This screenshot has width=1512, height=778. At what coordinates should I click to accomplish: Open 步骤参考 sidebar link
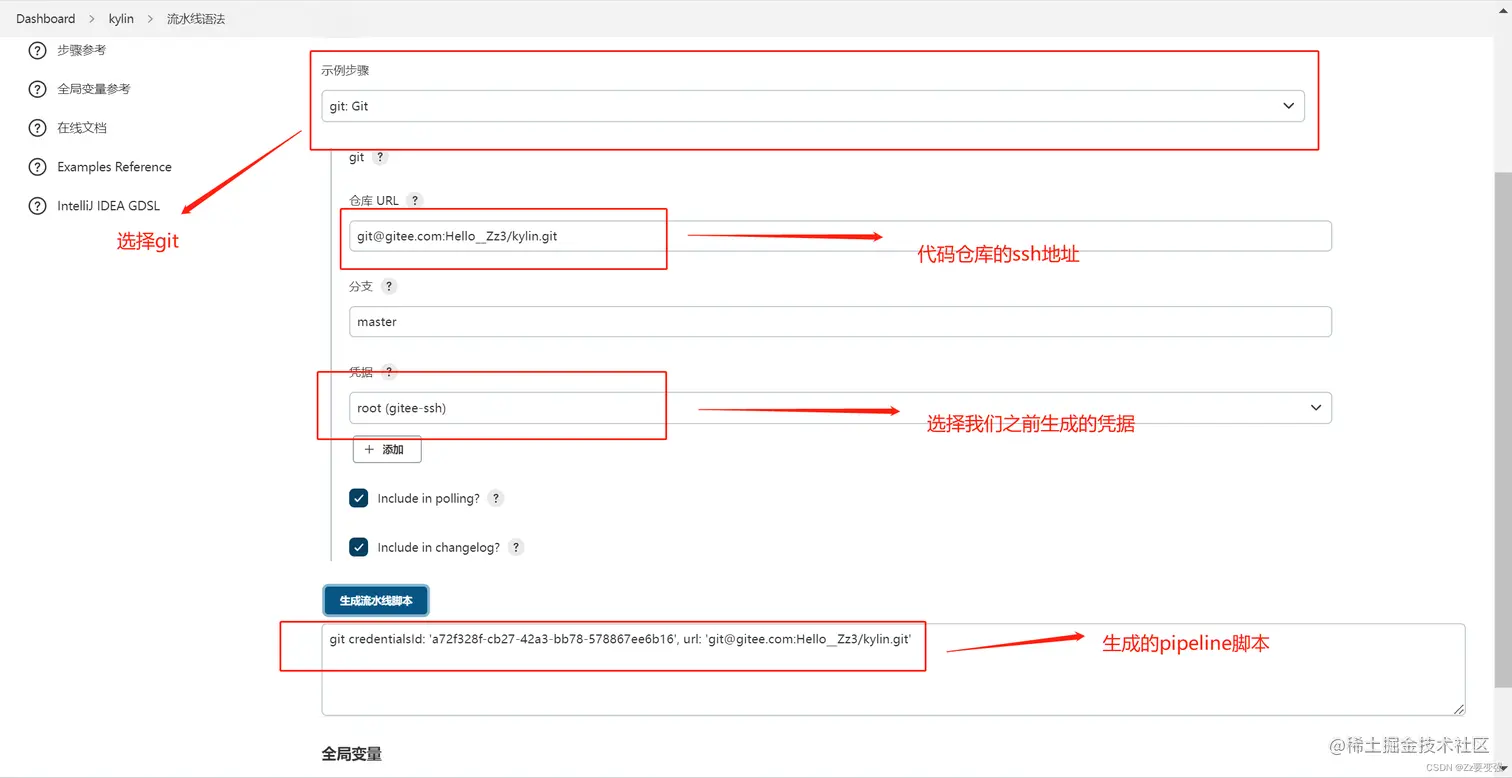81,50
